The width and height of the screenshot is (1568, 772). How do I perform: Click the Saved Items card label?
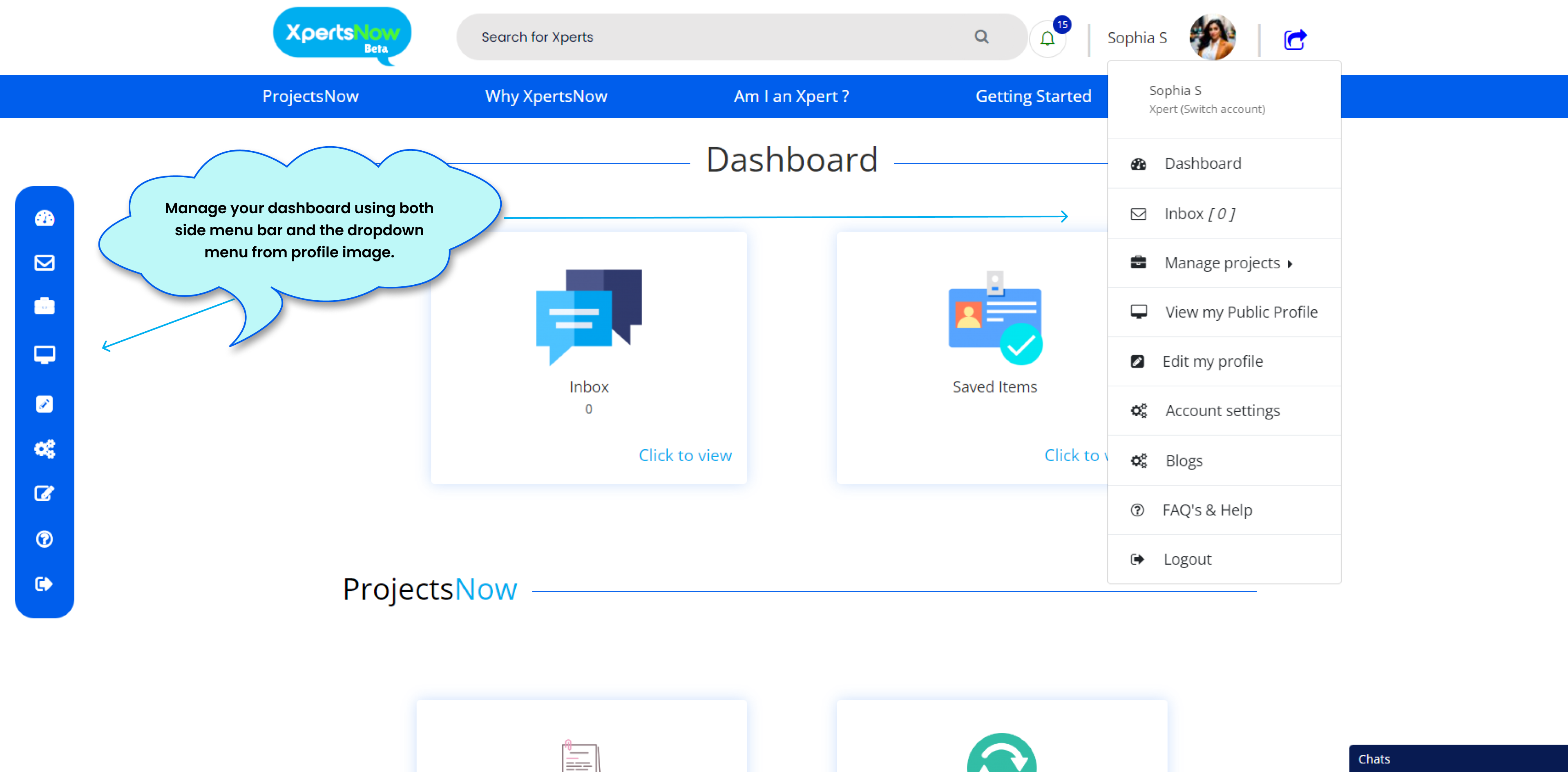click(995, 387)
